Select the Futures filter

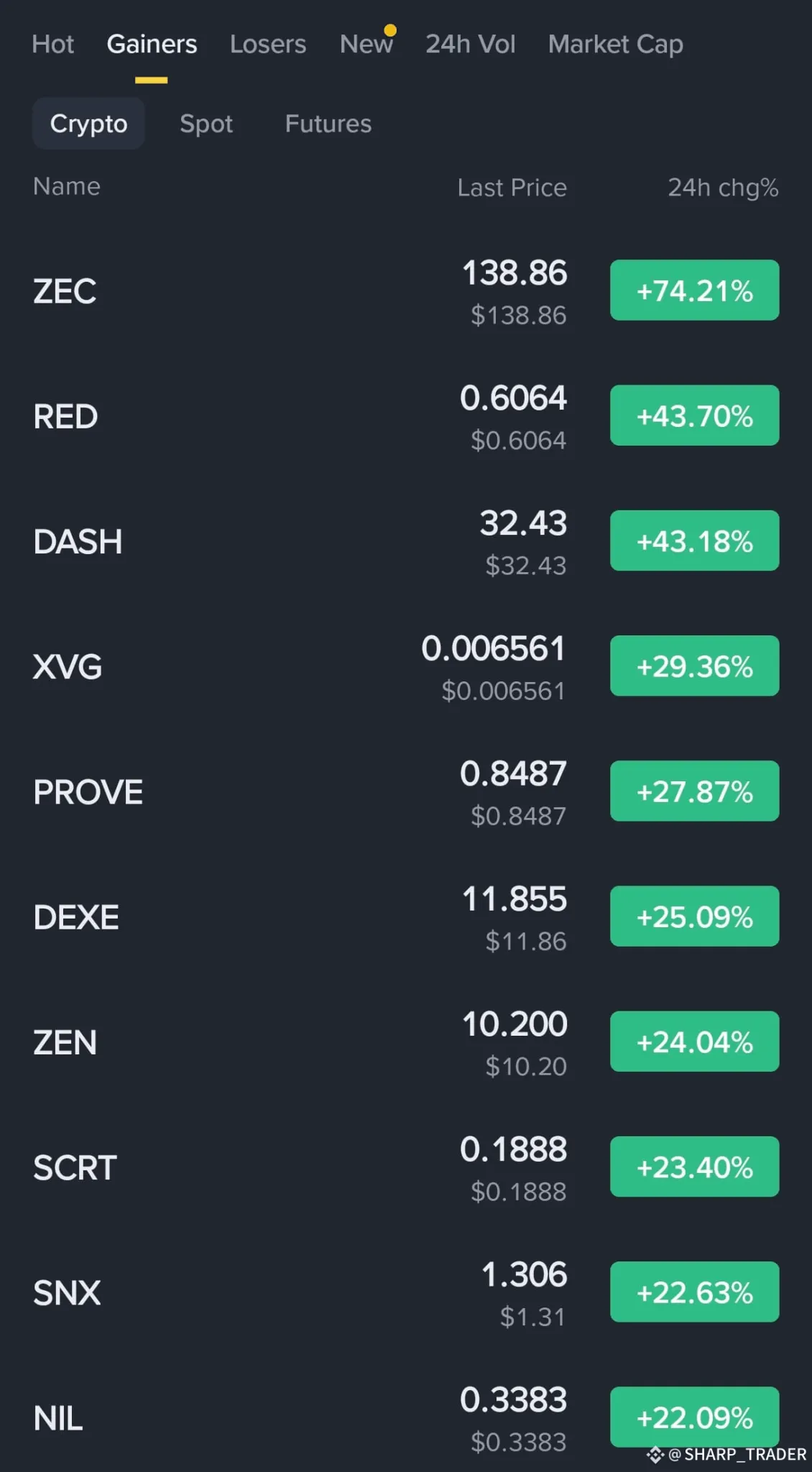[328, 124]
